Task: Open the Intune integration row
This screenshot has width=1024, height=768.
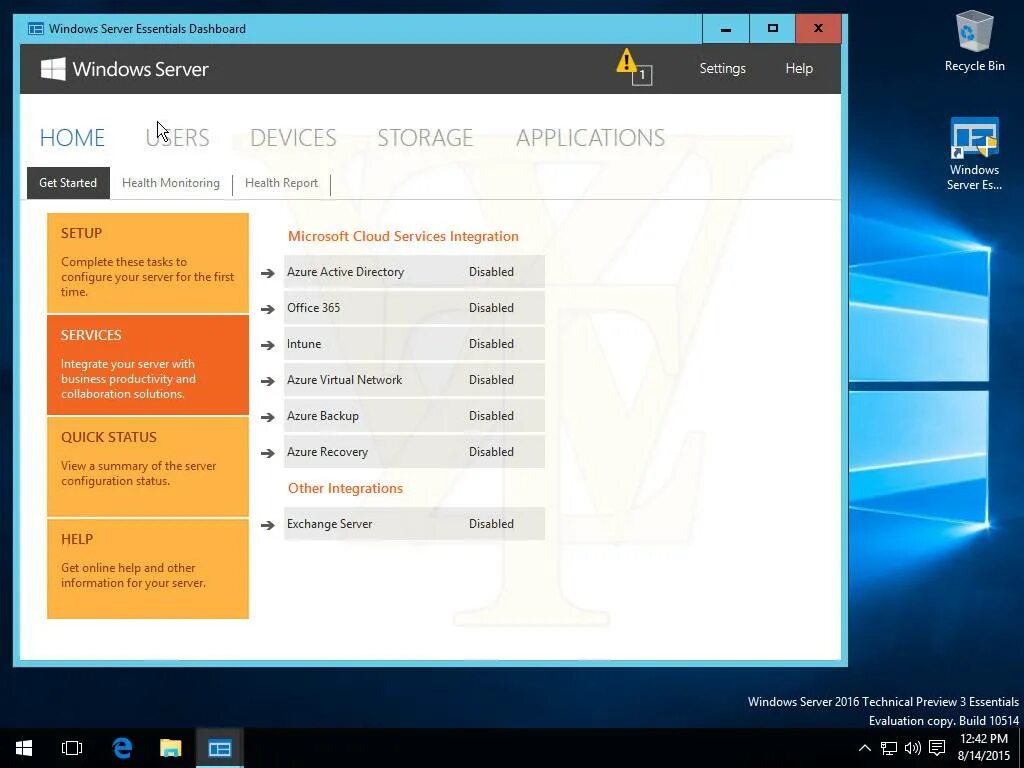Action: pyautogui.click(x=414, y=344)
